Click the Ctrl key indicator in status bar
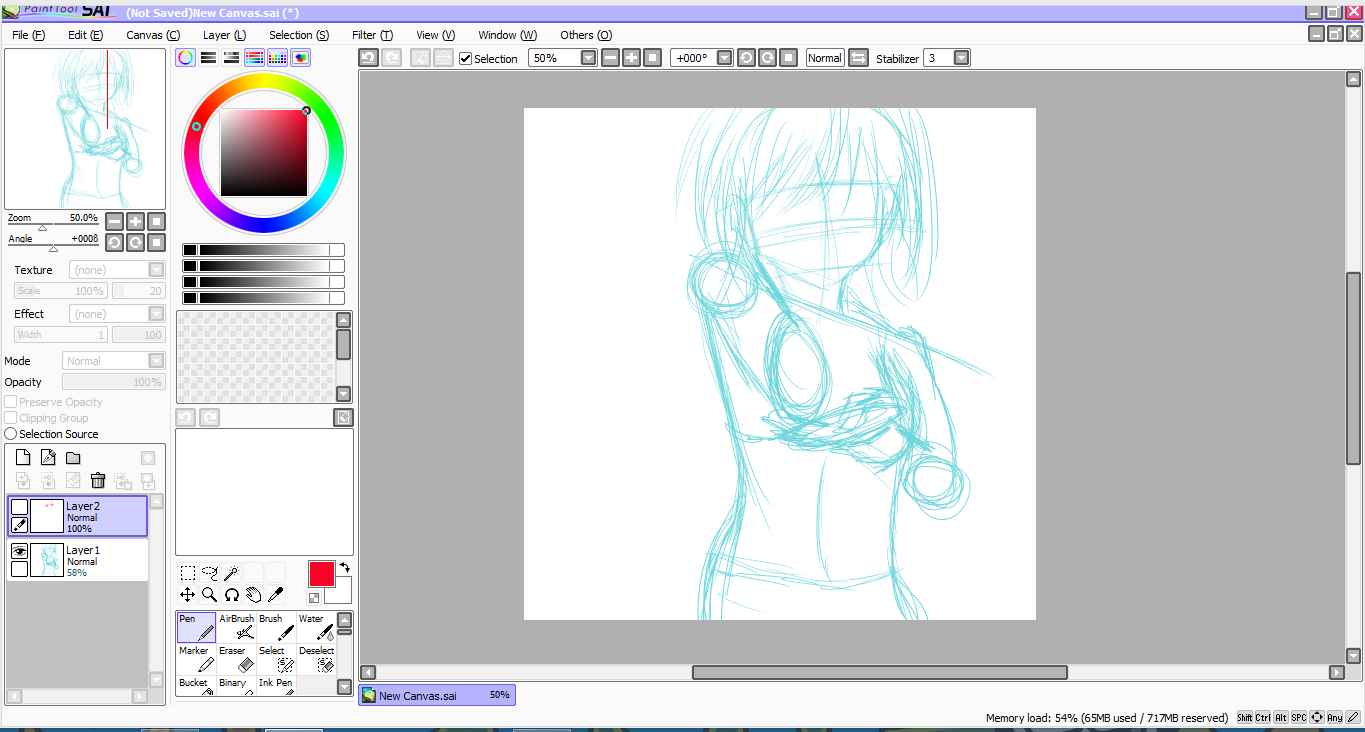 1263,718
